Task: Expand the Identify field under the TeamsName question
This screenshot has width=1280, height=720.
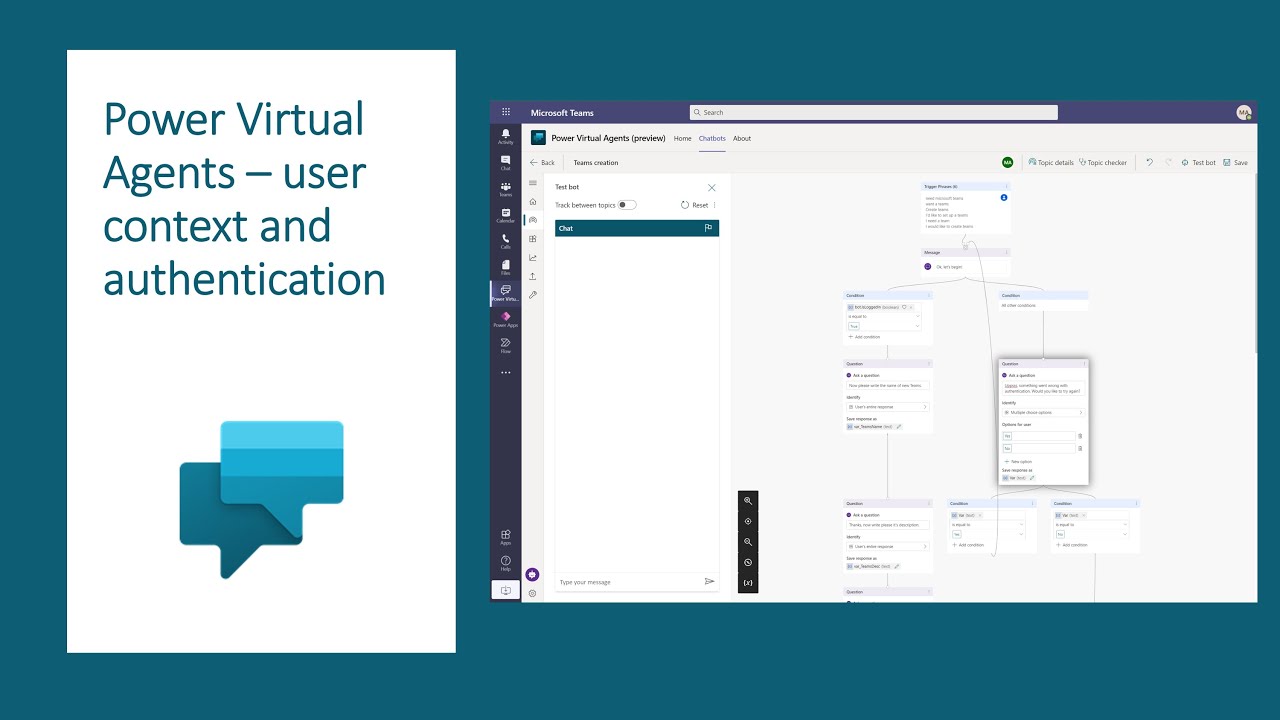Action: pos(887,407)
